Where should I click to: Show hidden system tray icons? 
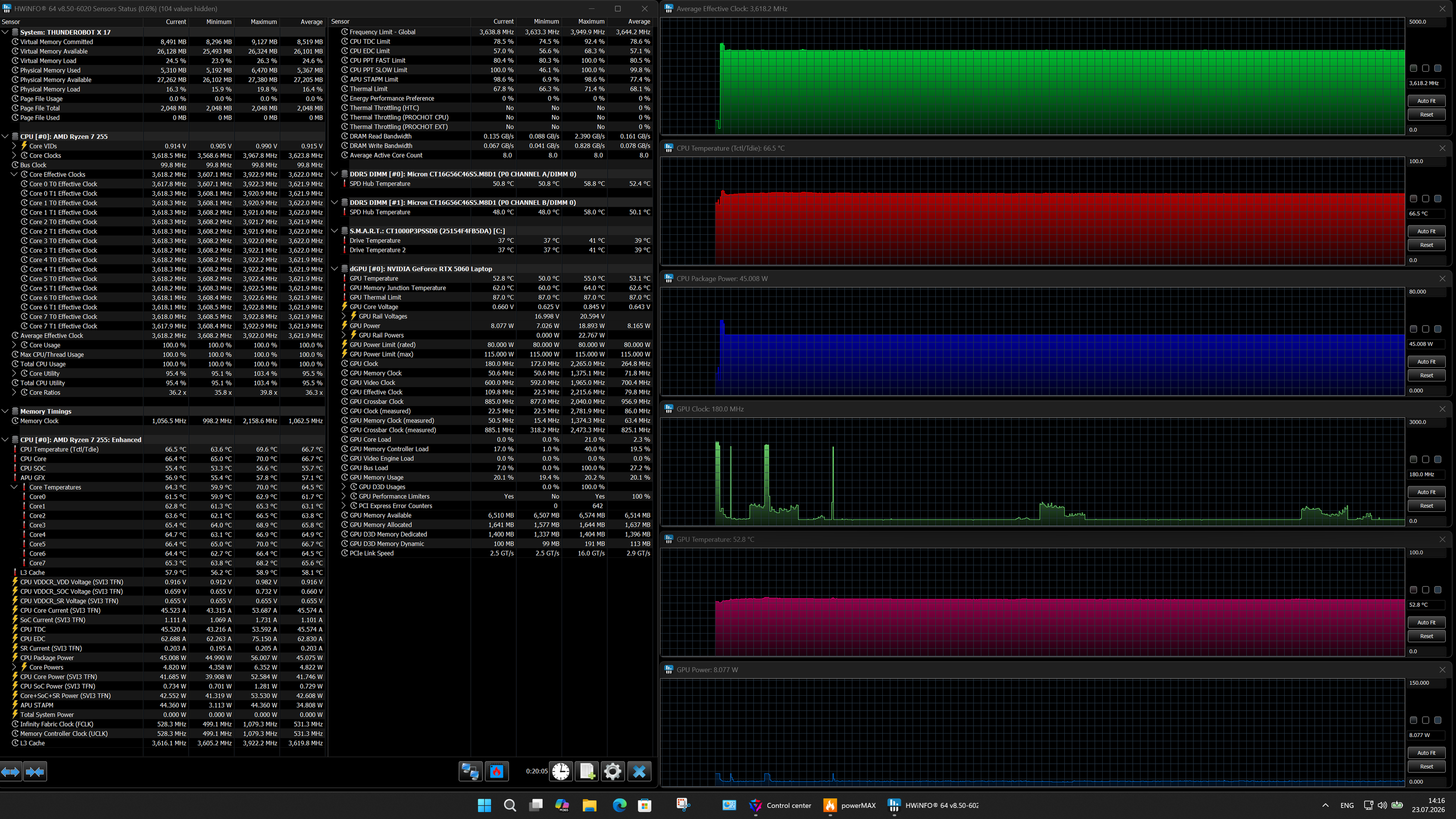(1325, 805)
